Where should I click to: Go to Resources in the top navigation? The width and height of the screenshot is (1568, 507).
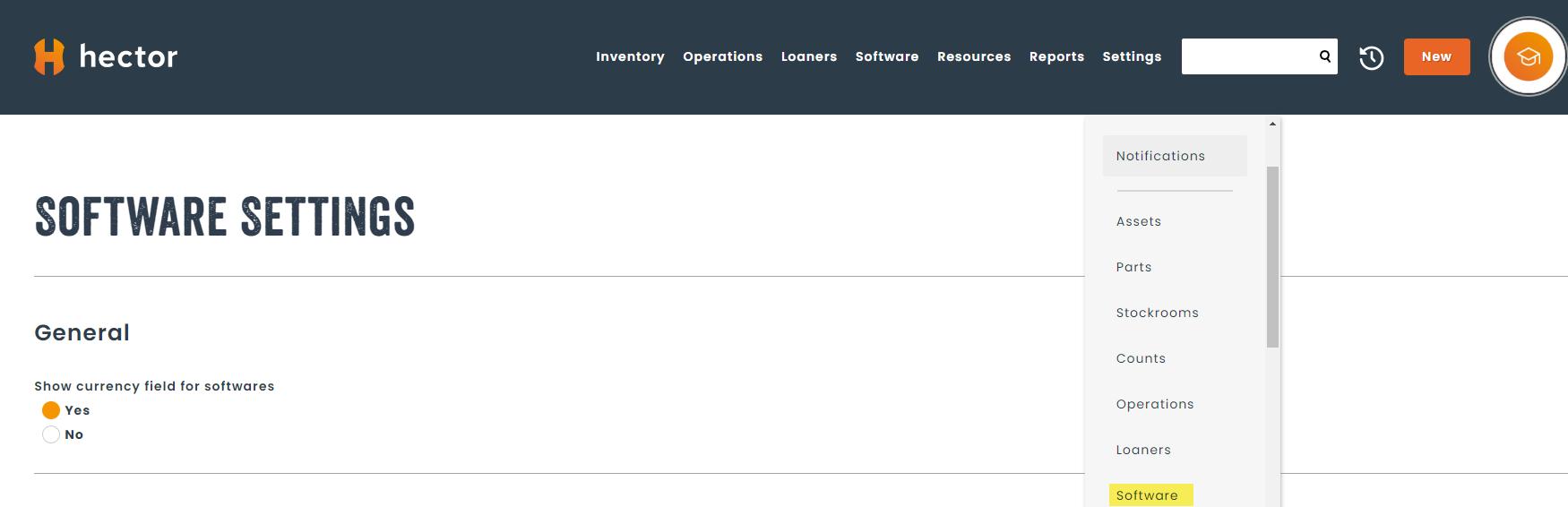(x=974, y=56)
